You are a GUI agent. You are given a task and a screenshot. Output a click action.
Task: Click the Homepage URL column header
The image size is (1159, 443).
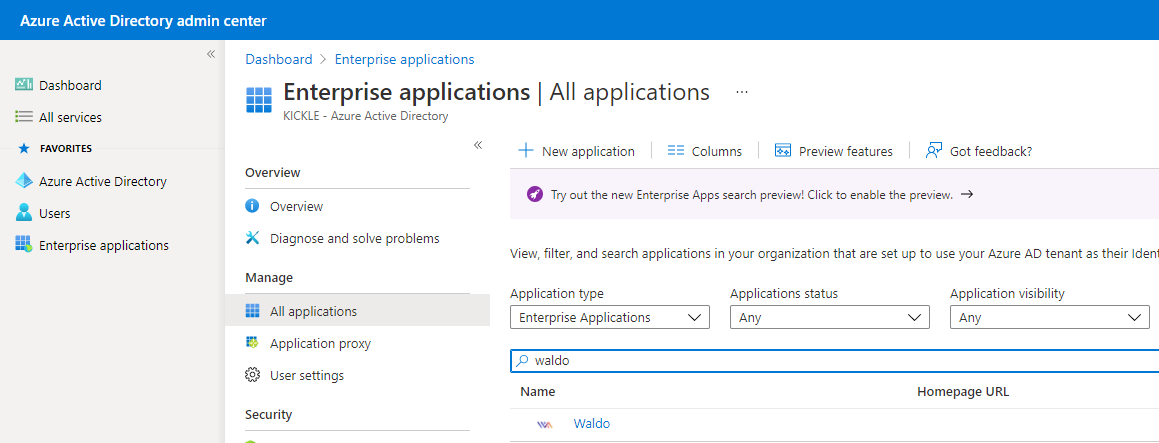point(963,391)
